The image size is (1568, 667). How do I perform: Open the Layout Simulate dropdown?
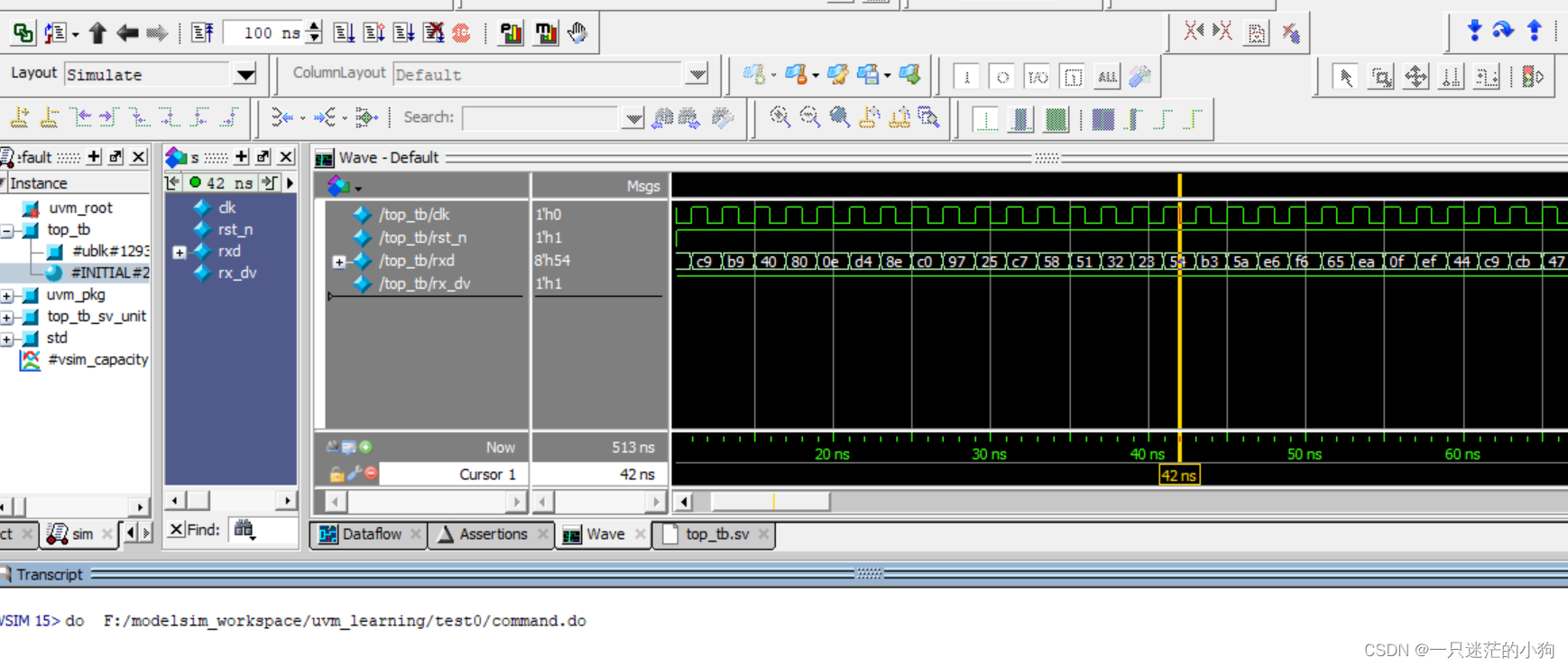pos(245,74)
